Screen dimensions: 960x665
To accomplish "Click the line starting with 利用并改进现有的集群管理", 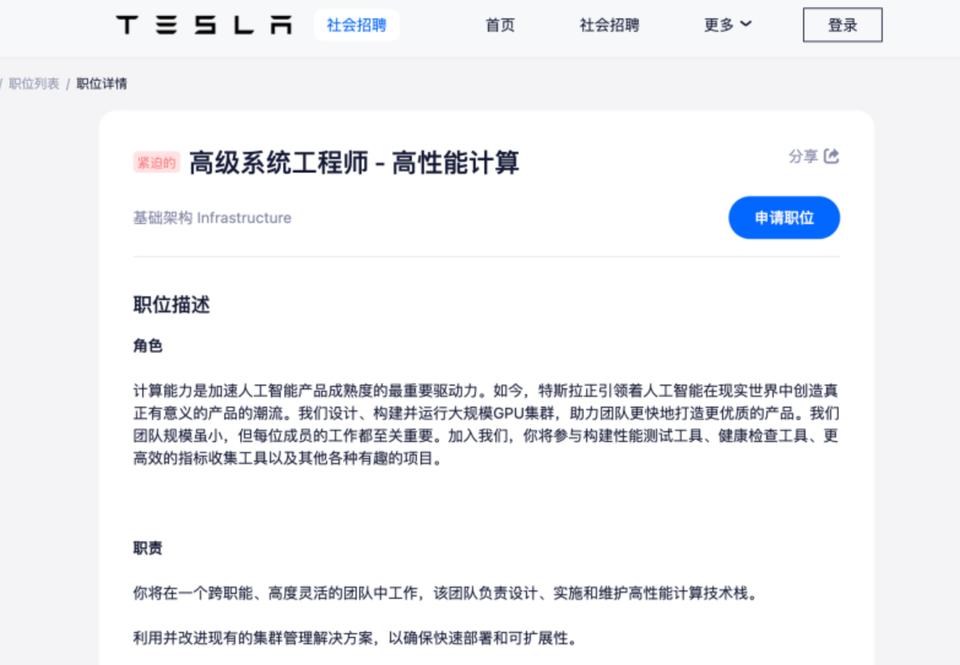I will pyautogui.click(x=355, y=638).
